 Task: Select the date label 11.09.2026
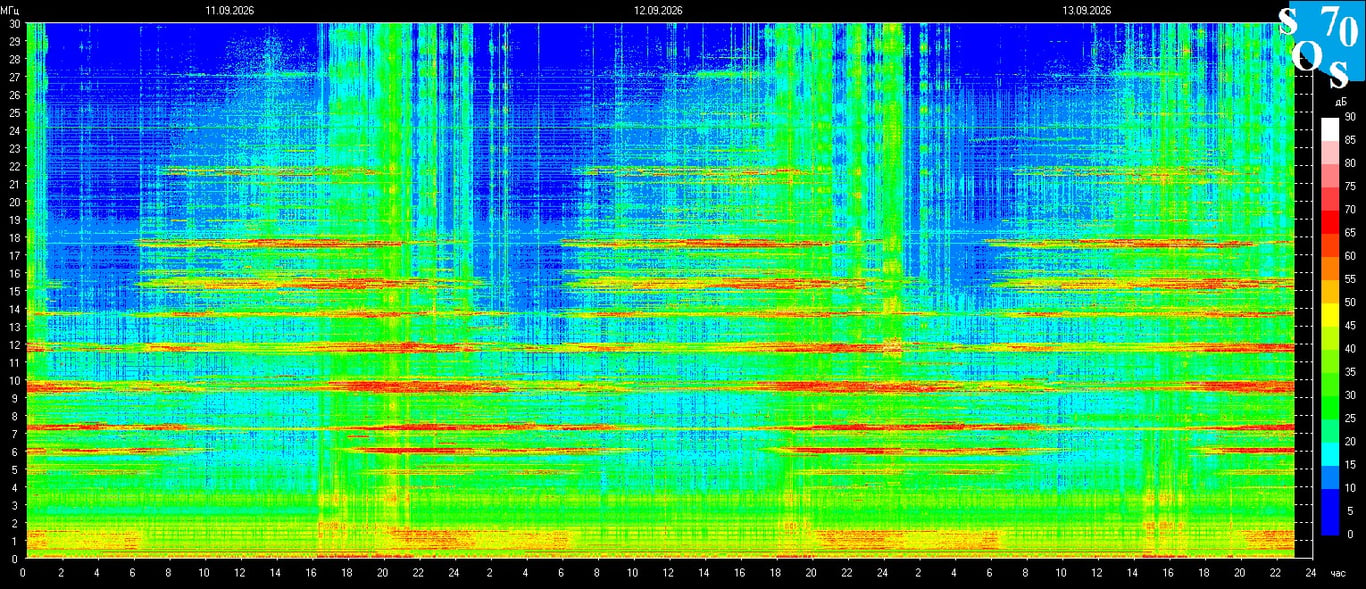(x=230, y=10)
